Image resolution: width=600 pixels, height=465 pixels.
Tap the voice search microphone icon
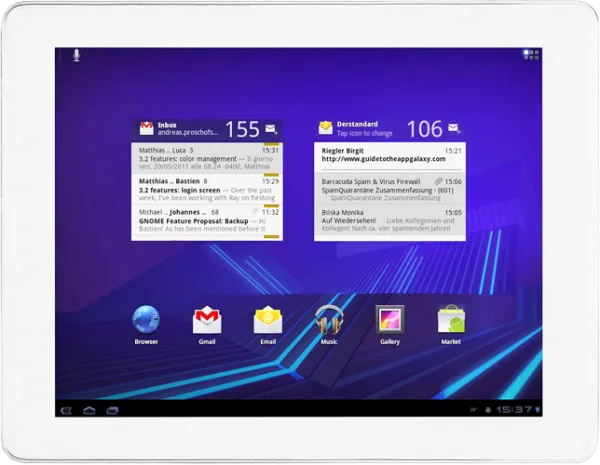(77, 56)
